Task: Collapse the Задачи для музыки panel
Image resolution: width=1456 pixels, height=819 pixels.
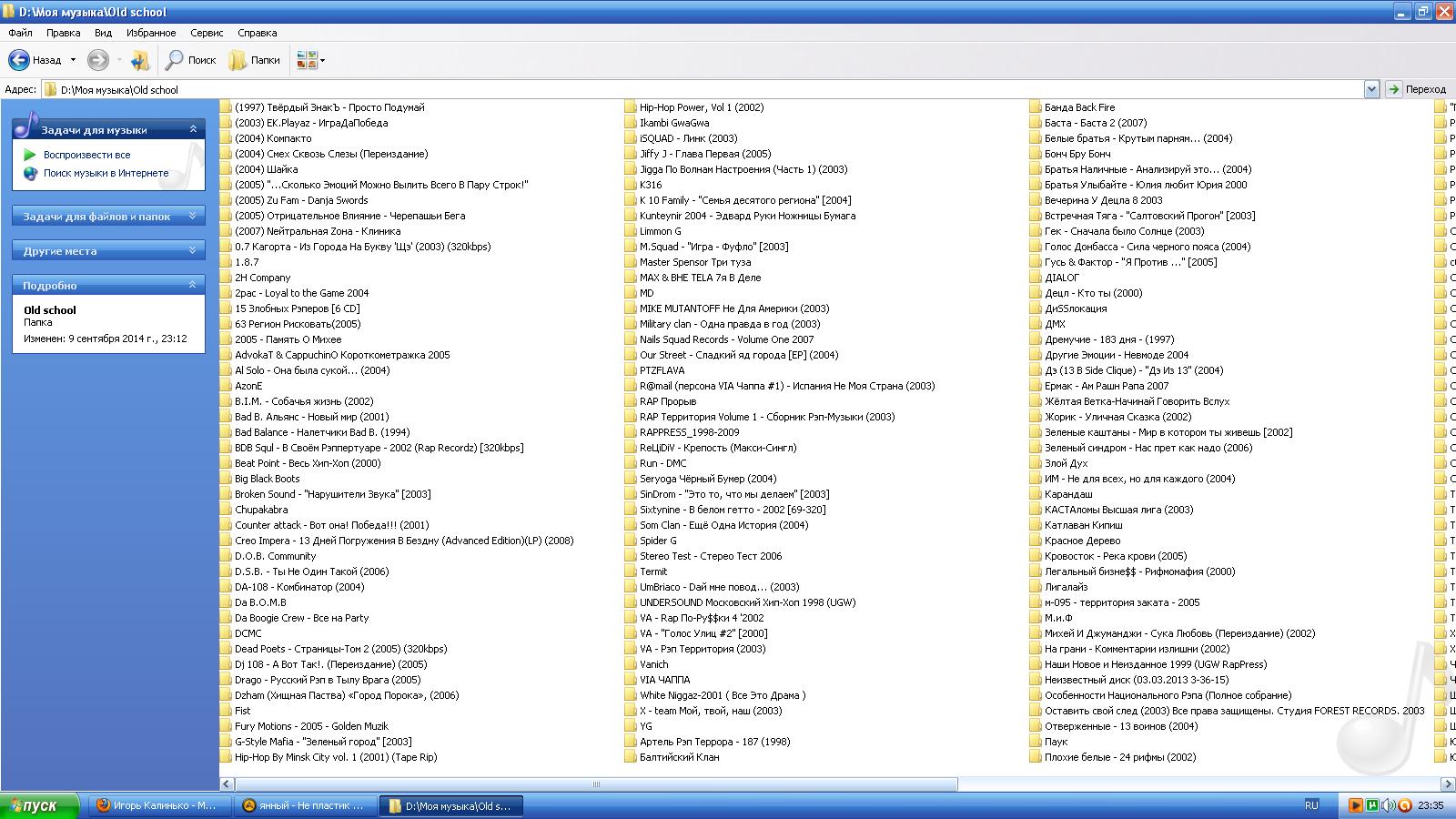Action: (193, 129)
